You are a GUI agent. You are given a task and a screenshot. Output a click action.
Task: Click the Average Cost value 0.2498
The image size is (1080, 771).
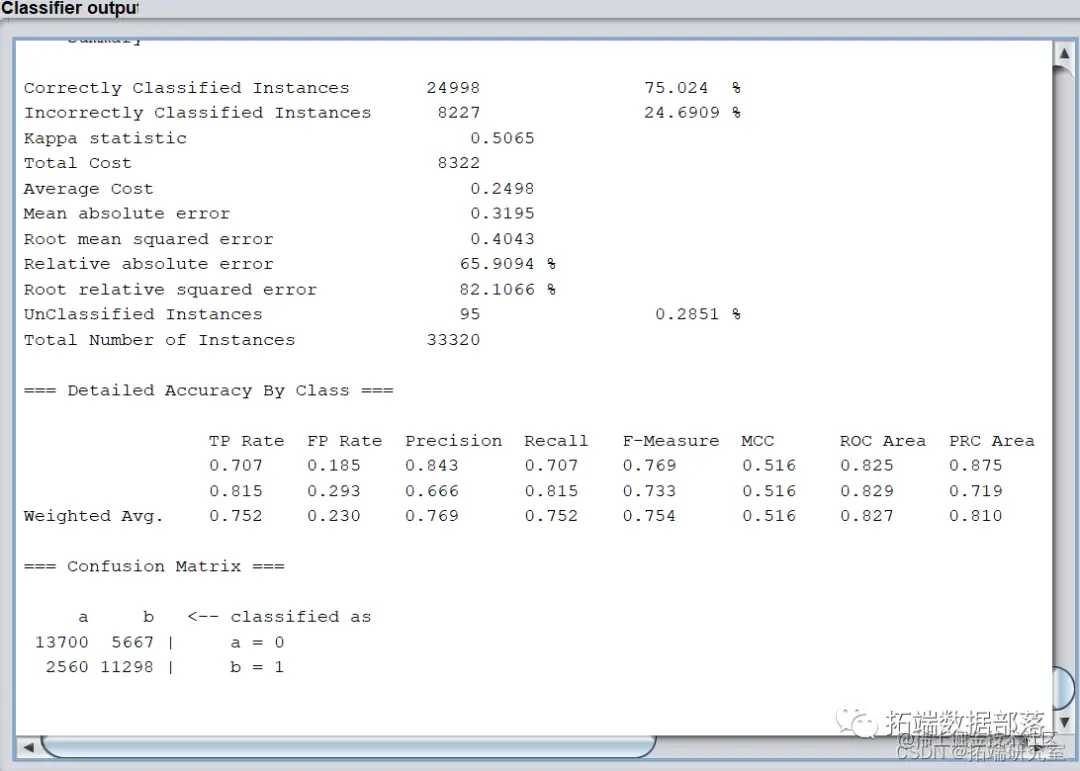502,189
